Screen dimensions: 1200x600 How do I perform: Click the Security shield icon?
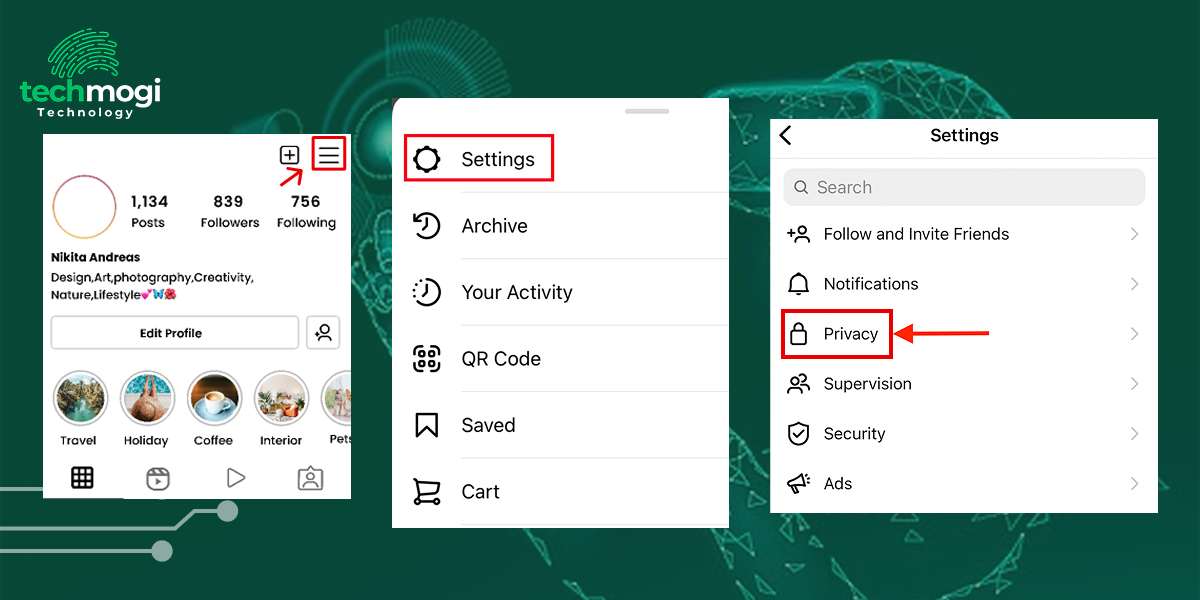(x=798, y=434)
